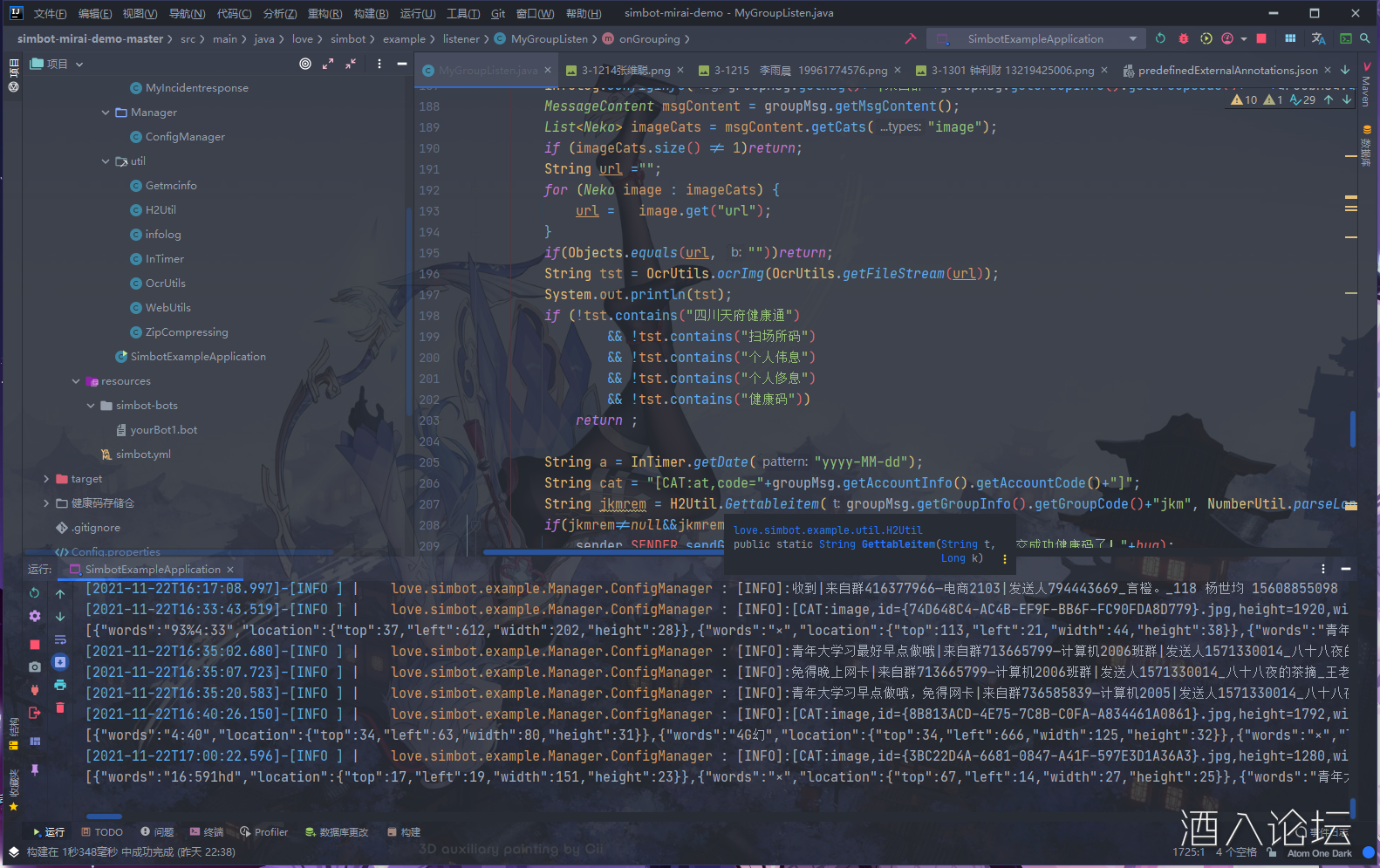Click the printer icon in run console
This screenshot has height=868, width=1380.
[60, 685]
